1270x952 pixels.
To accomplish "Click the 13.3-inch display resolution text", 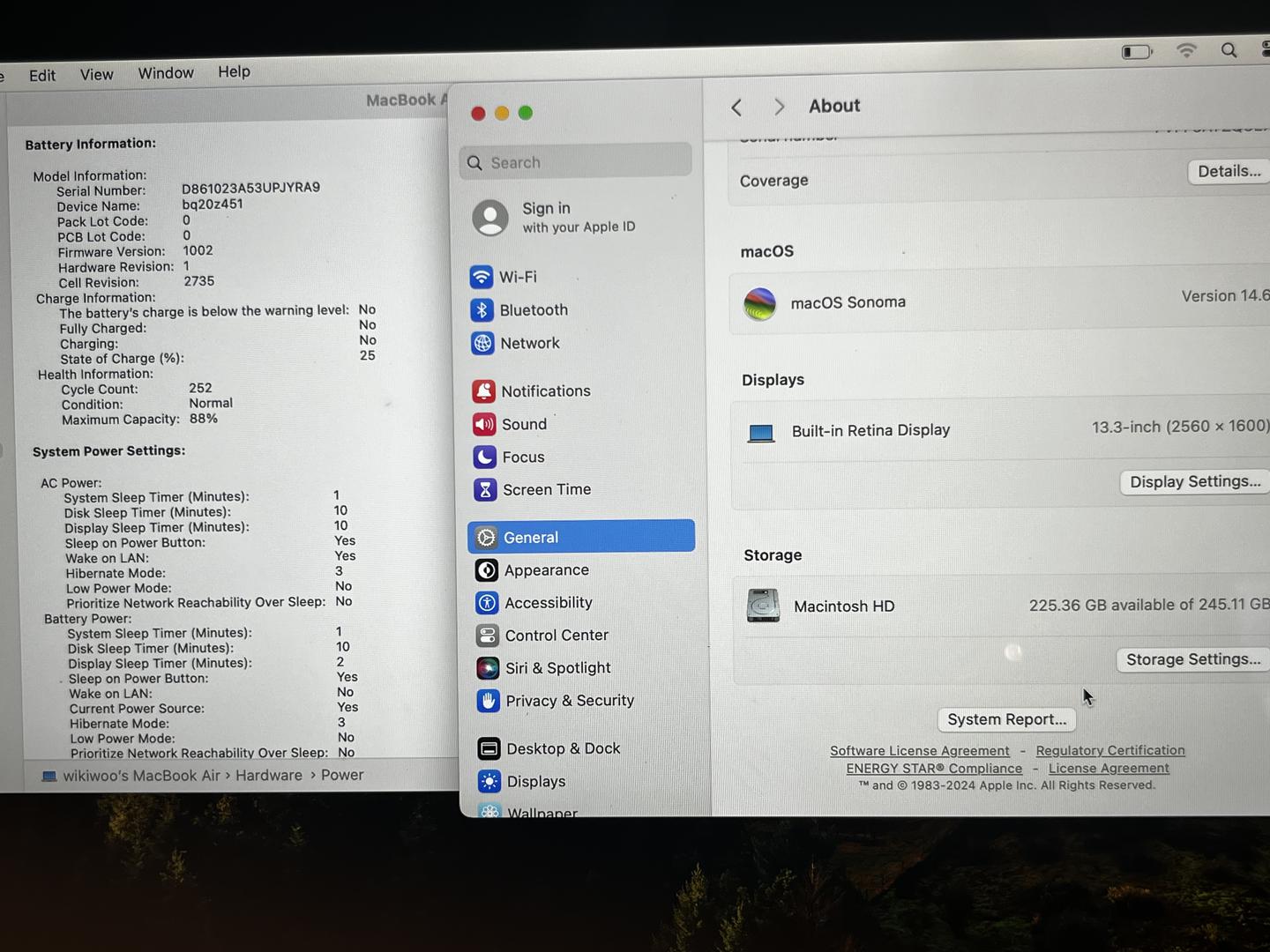I will [1180, 427].
